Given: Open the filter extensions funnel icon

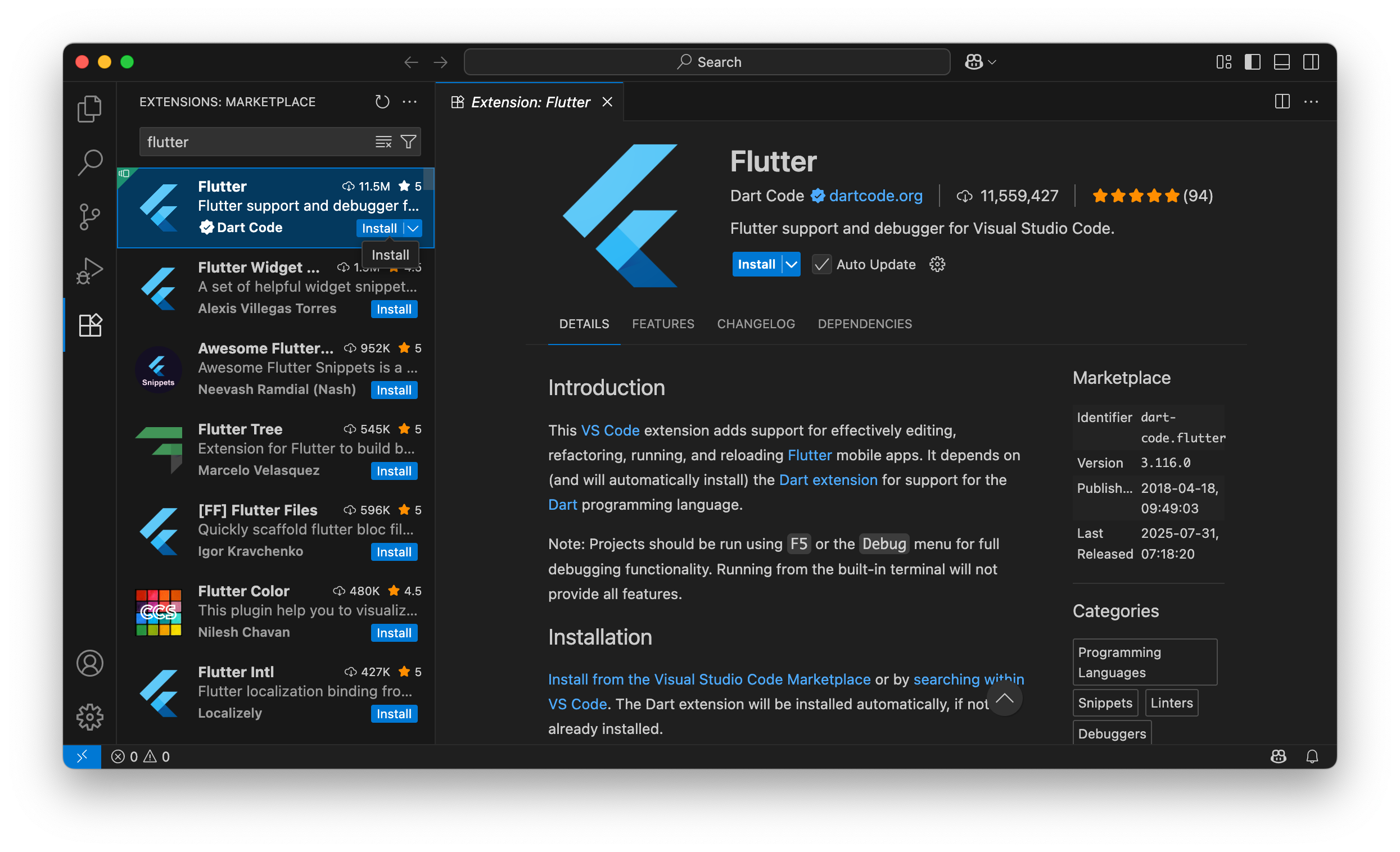Looking at the screenshot, I should tap(409, 142).
